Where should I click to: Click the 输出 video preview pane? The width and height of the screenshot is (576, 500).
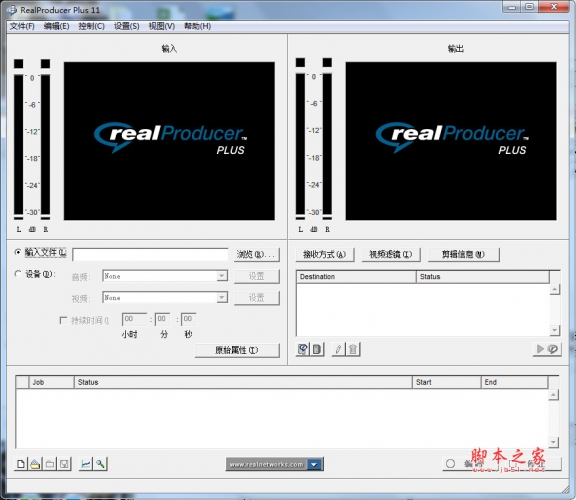451,141
